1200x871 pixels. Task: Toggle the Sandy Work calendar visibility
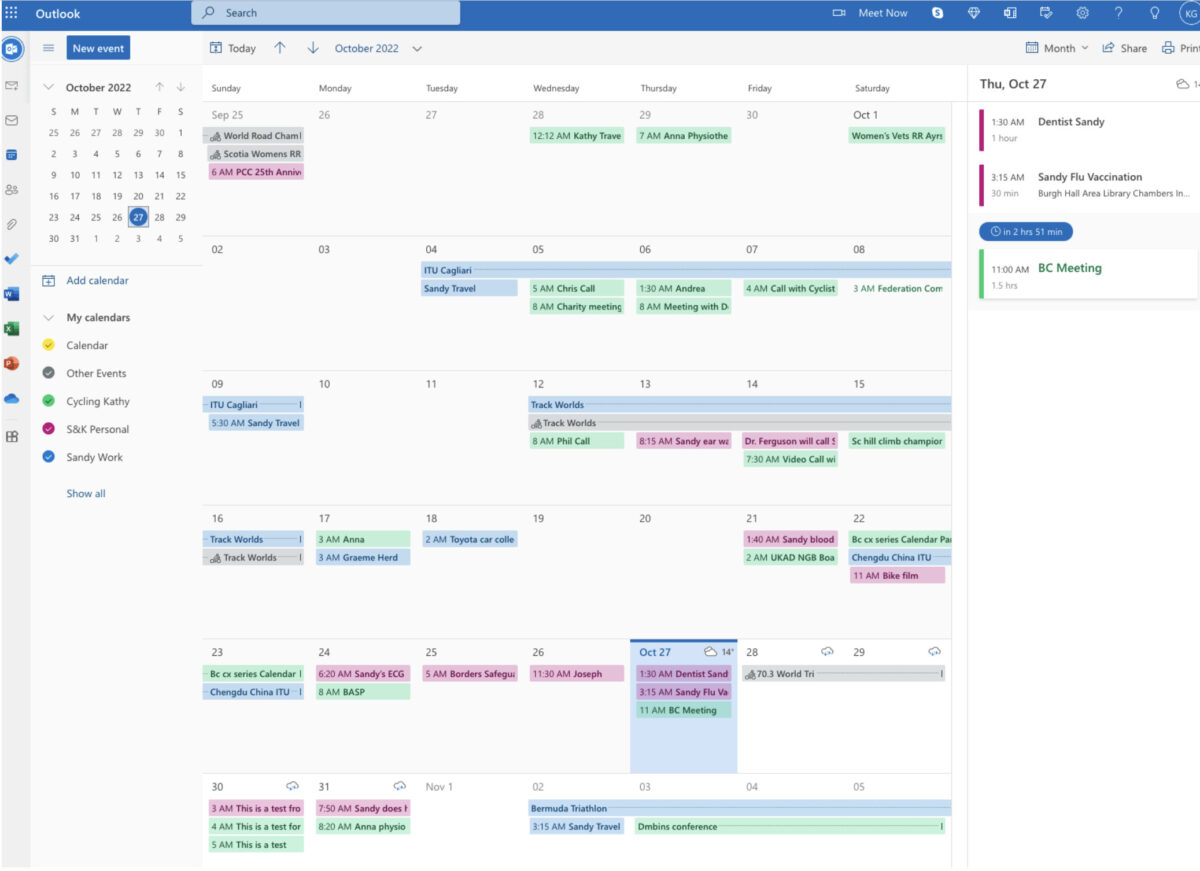tap(47, 457)
